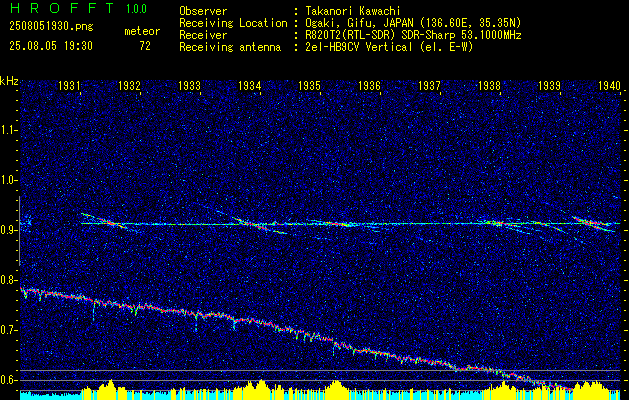Click the version number 1.0.0
This screenshot has height=400, width=629.
136,9
